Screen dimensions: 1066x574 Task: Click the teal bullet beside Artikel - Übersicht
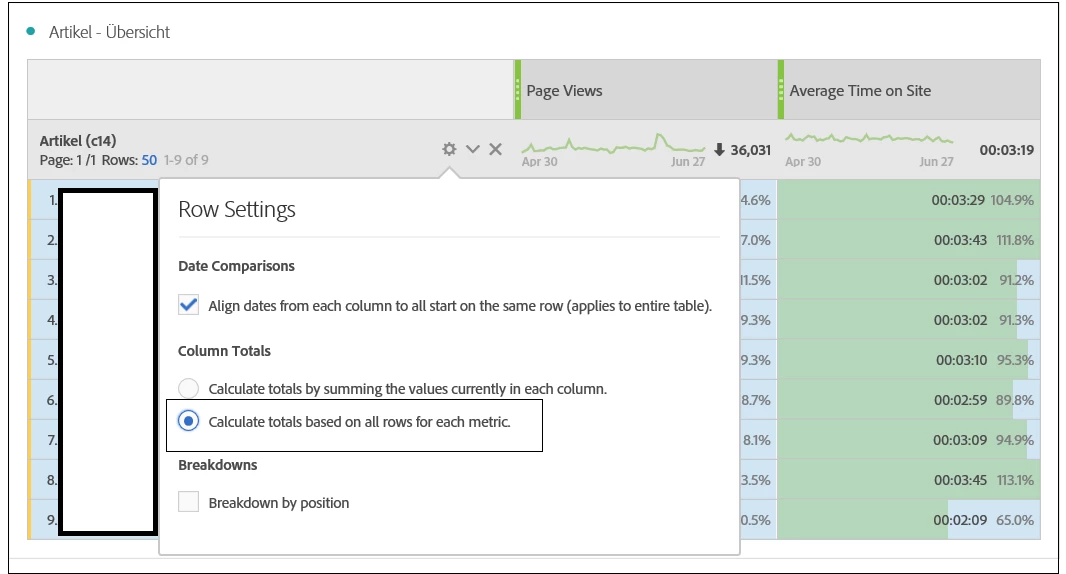pyautogui.click(x=32, y=32)
